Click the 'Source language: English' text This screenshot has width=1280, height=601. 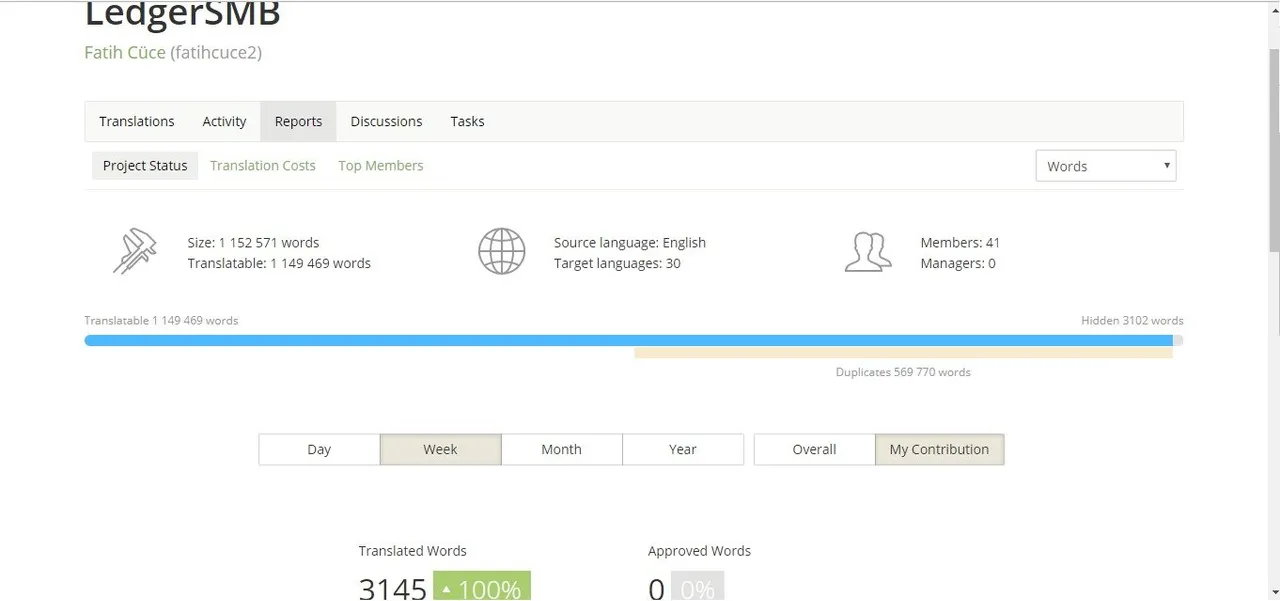630,242
